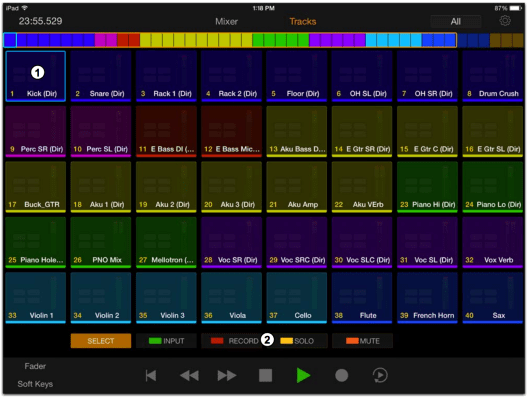Screen dimensions: 529x398
Task: Open the All track filter selector
Action: coord(455,22)
